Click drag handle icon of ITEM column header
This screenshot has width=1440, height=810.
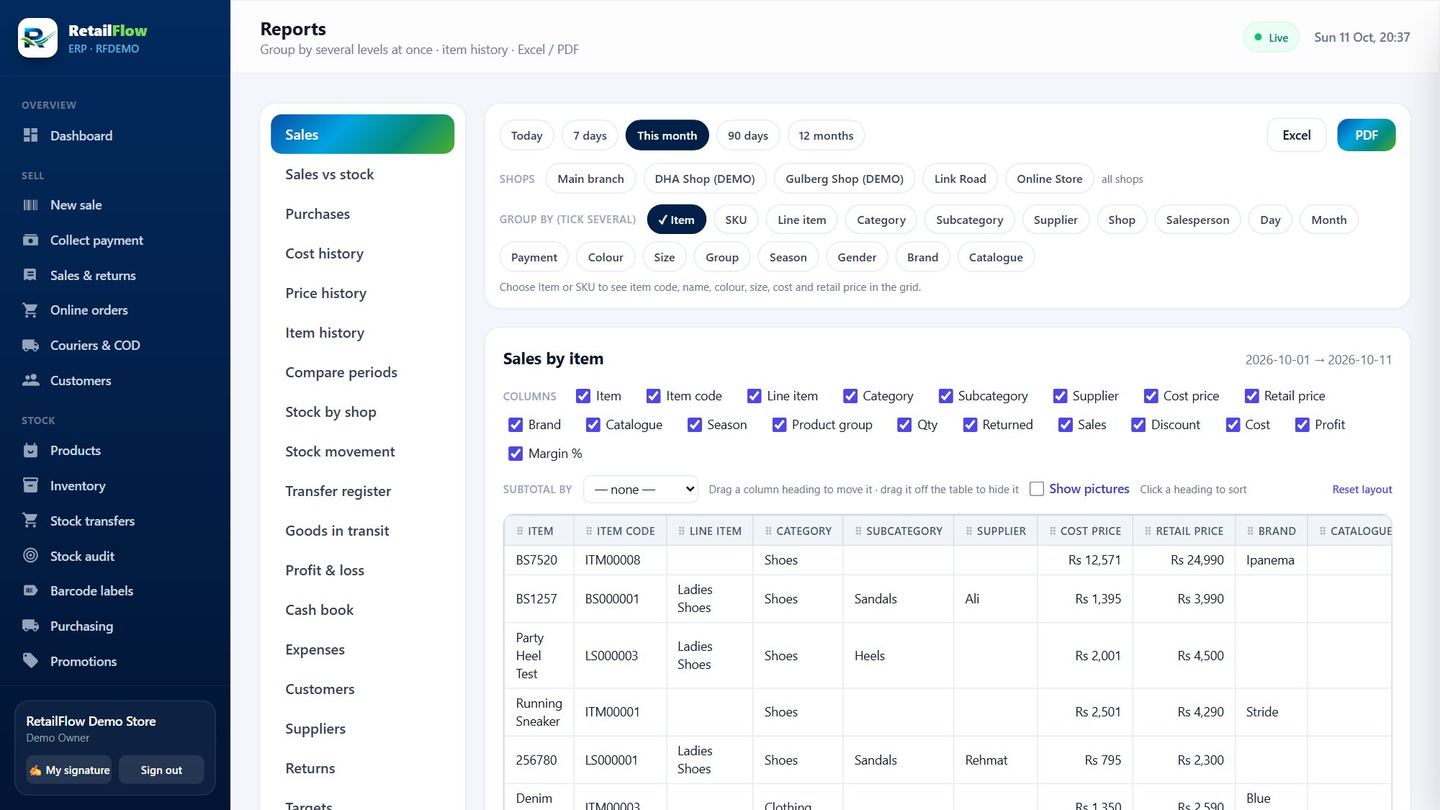point(520,531)
